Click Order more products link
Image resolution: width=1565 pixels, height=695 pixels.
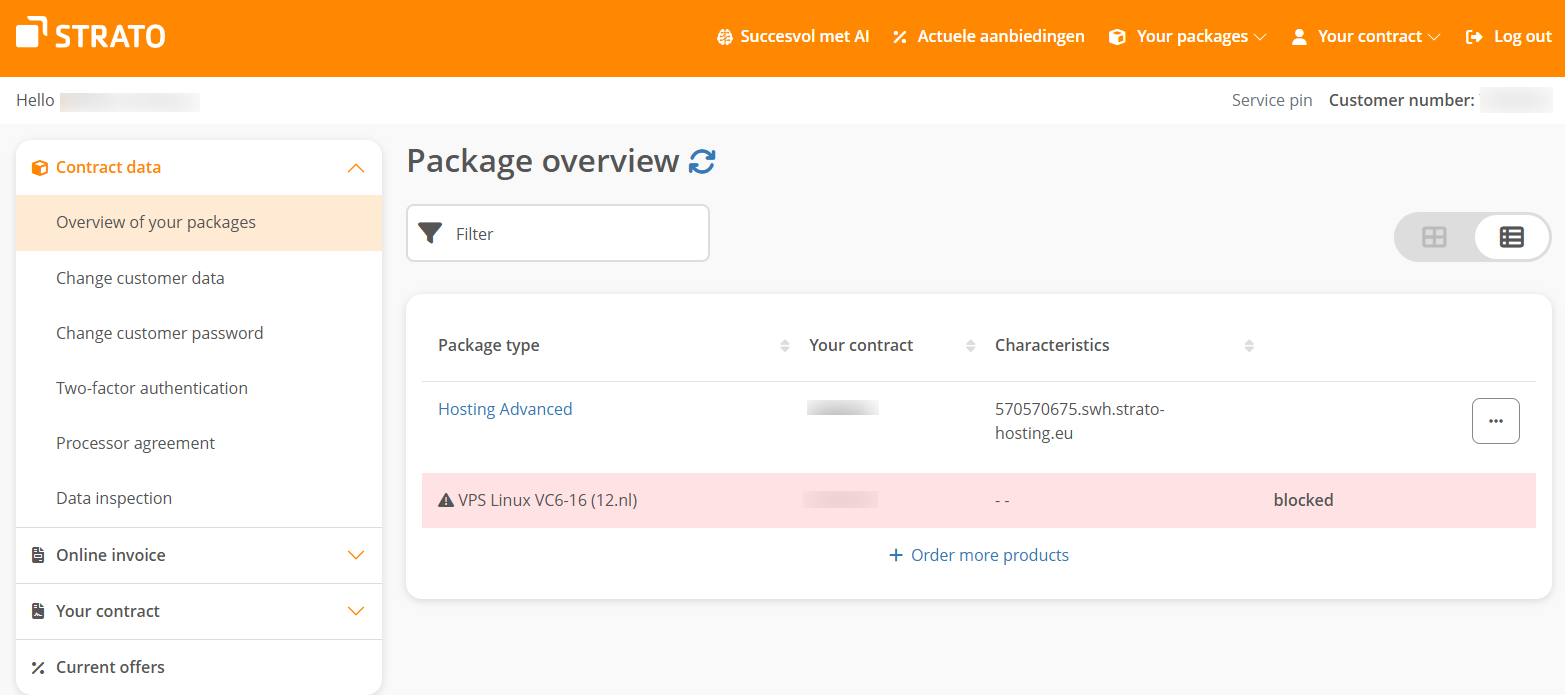click(990, 555)
